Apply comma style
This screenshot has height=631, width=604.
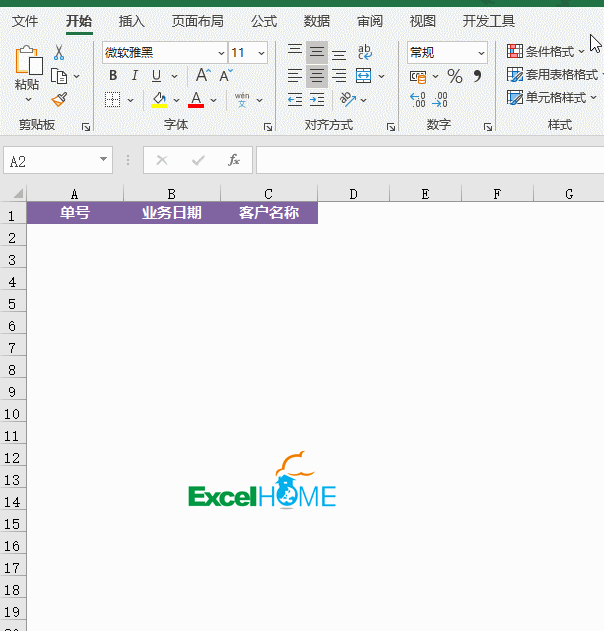pos(477,76)
